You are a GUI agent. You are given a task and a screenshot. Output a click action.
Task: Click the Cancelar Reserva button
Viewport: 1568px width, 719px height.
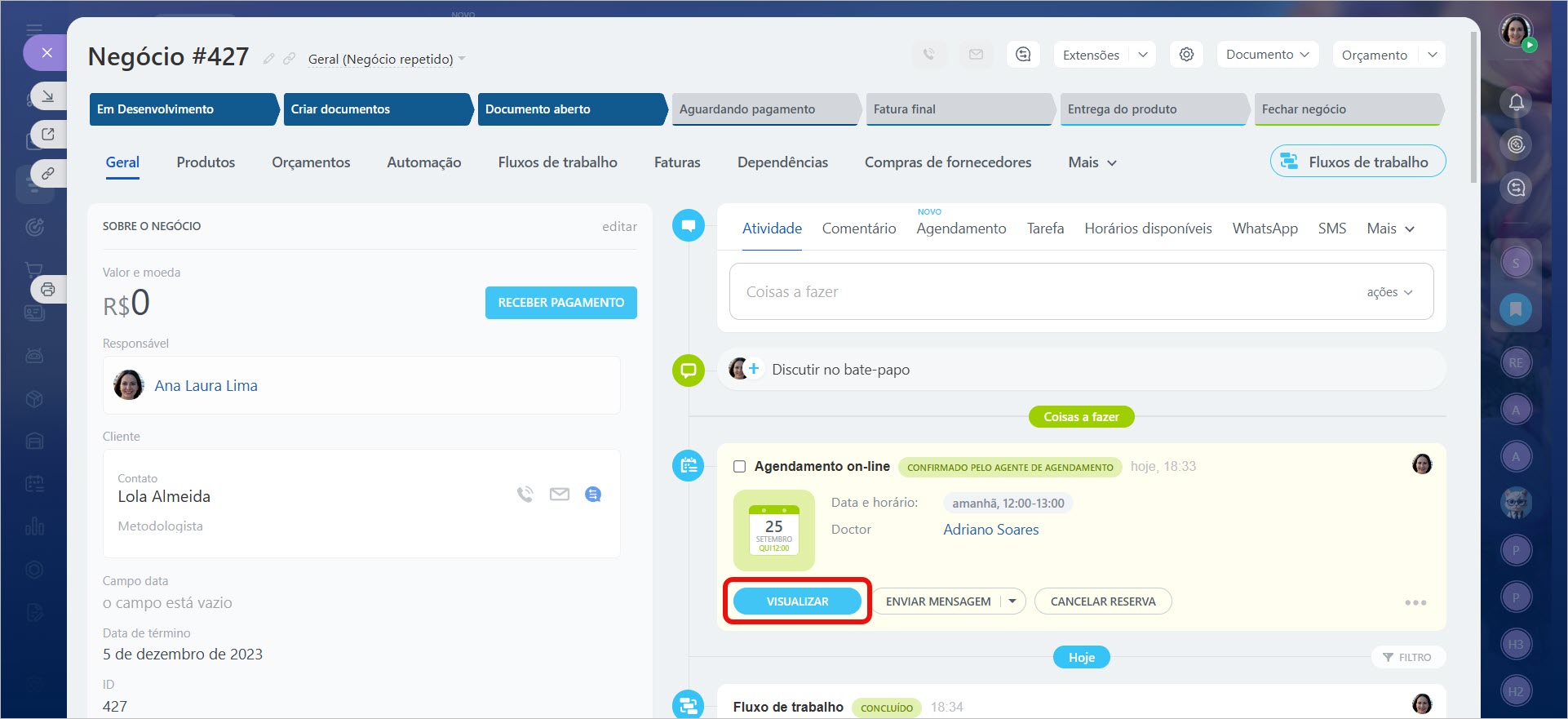[x=1102, y=601]
